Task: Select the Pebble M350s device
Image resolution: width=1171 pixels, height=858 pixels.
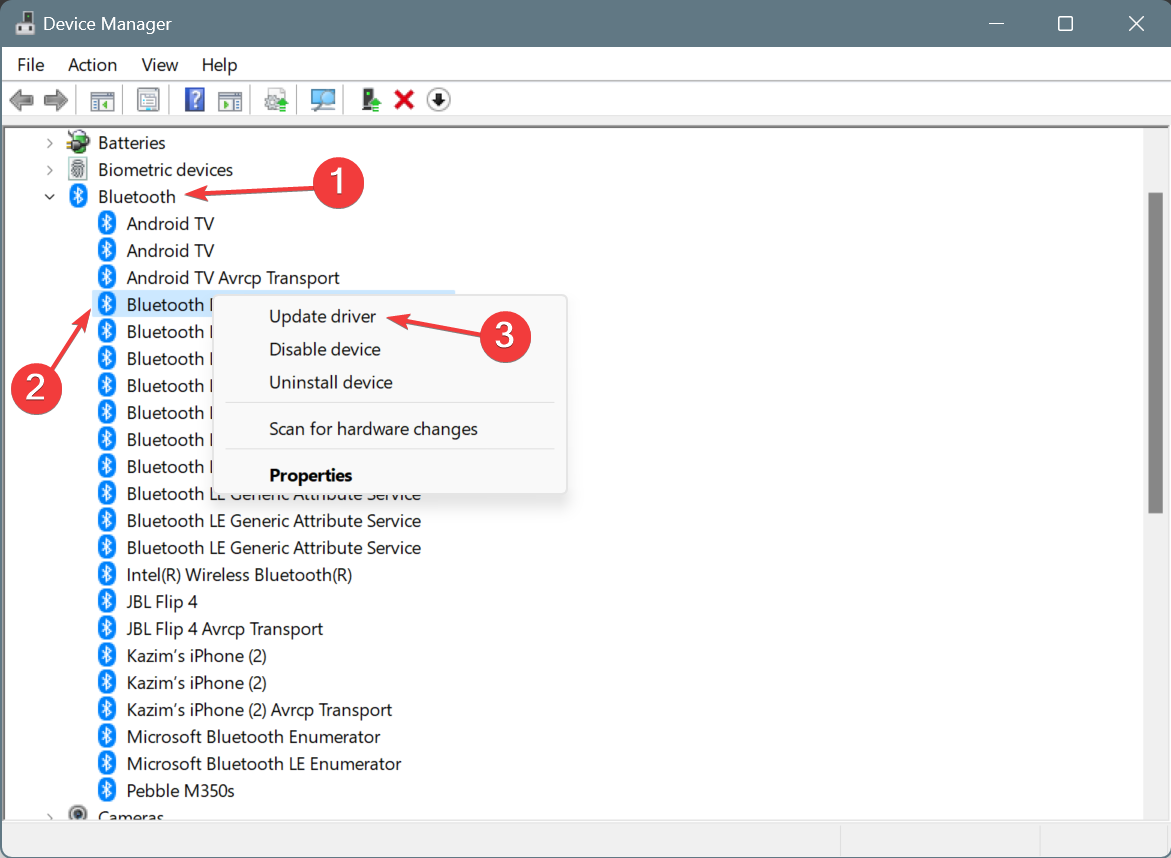Action: pyautogui.click(x=181, y=790)
